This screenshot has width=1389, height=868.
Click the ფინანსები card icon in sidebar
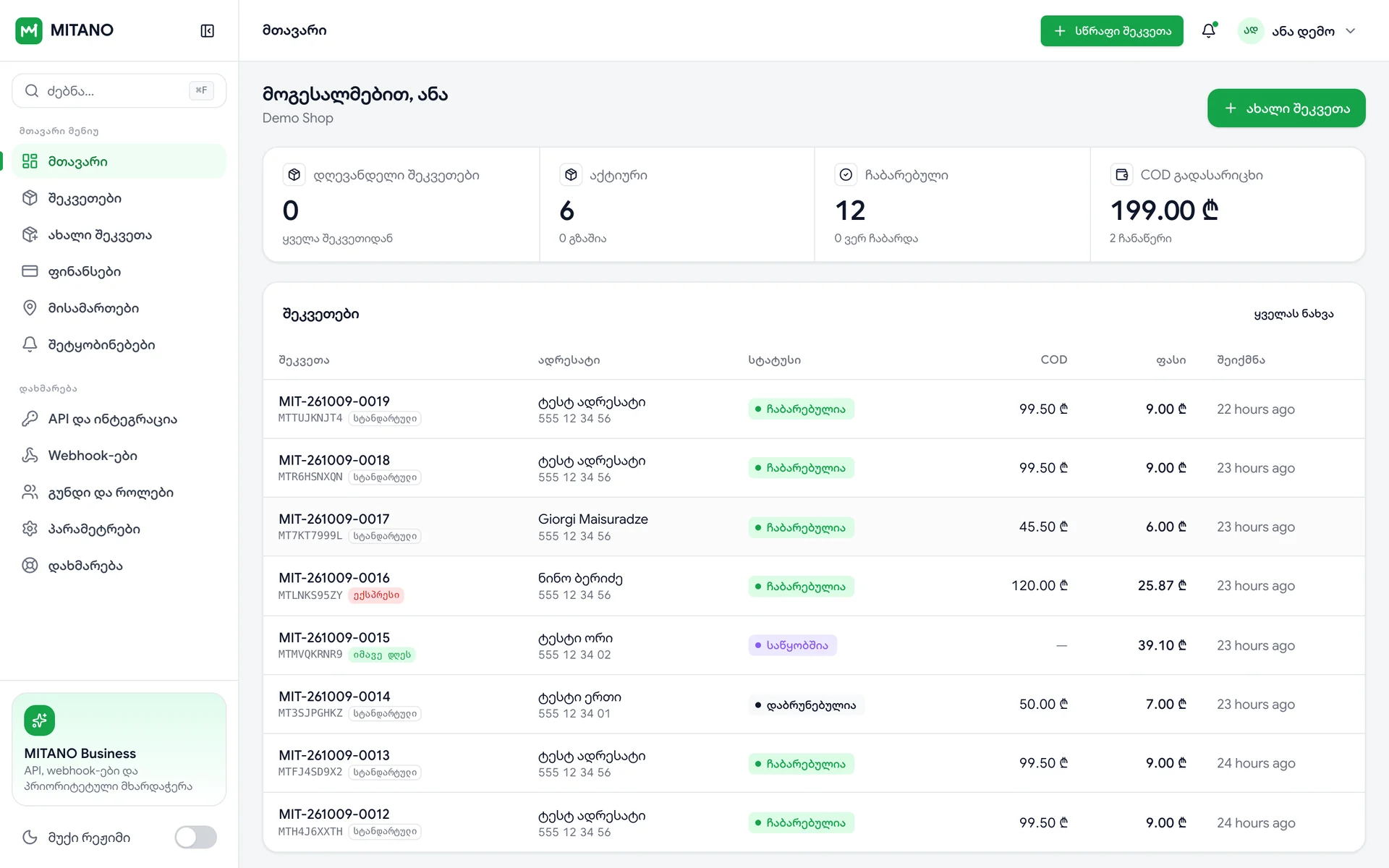[x=30, y=271]
